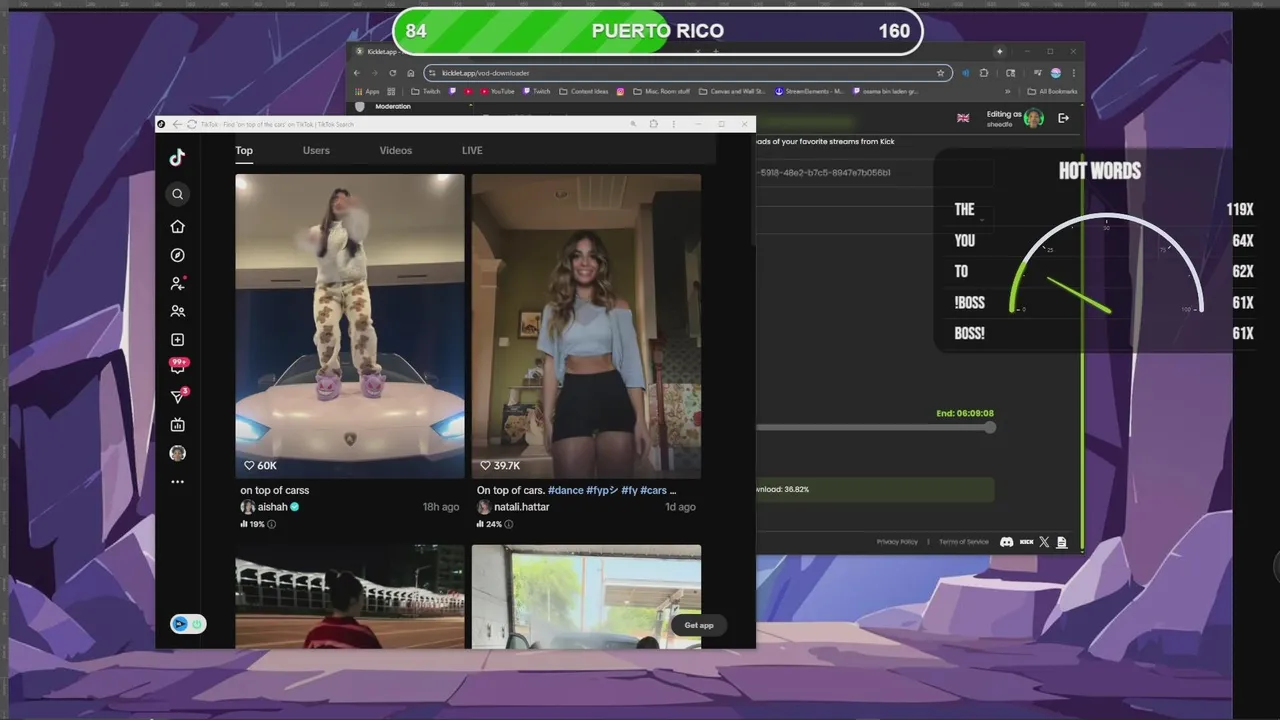Toggle the pill switch at TikTok bottom-left
The image size is (1280, 720).
coord(188,623)
